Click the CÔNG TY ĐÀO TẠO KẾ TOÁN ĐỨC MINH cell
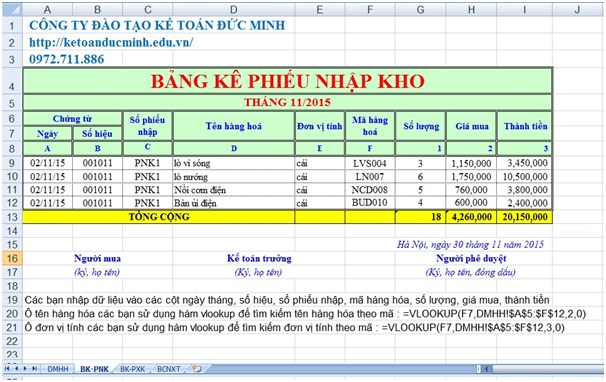606x382 pixels. point(157,26)
